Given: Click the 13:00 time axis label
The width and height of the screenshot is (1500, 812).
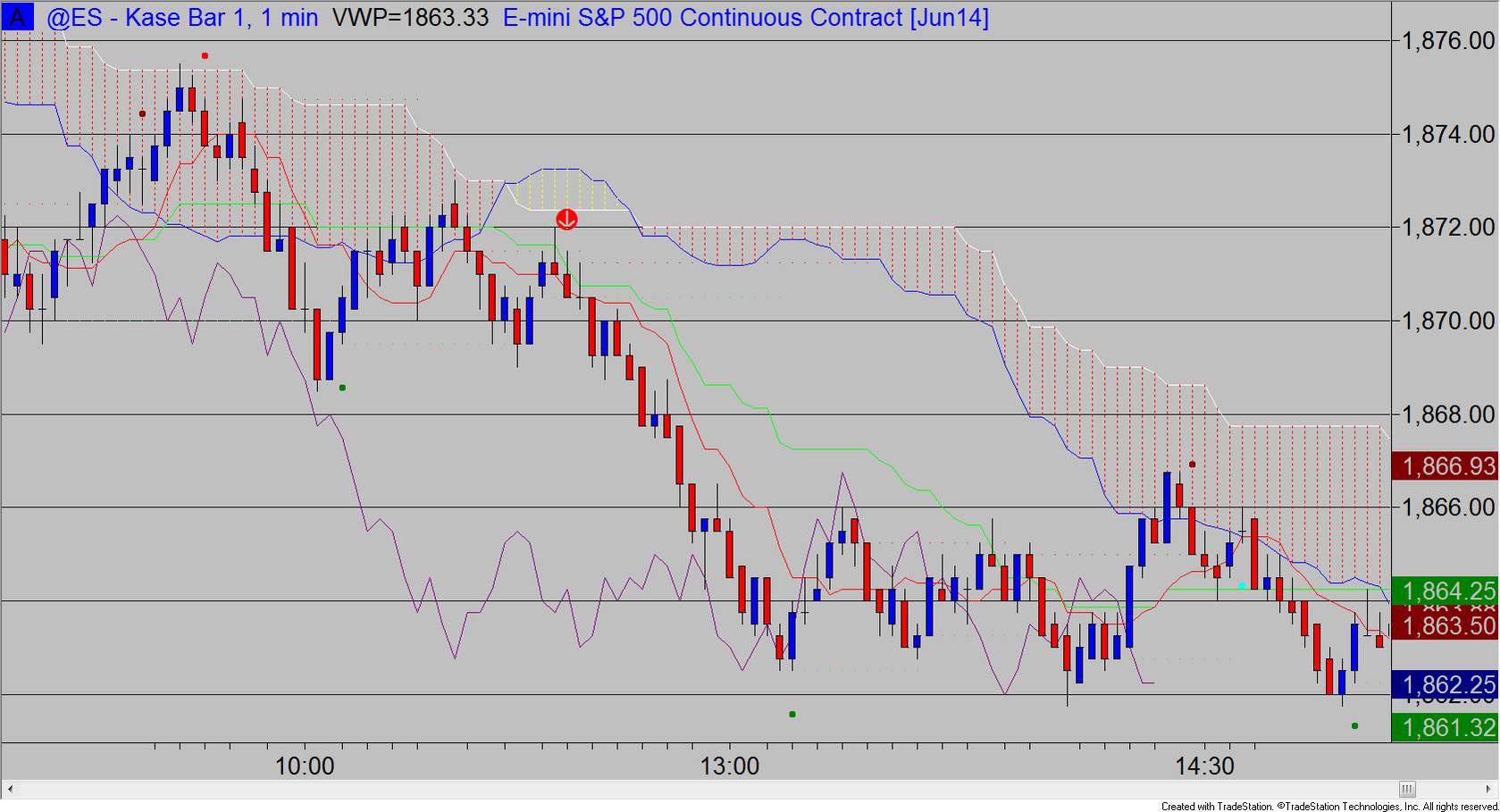Looking at the screenshot, I should point(730,766).
